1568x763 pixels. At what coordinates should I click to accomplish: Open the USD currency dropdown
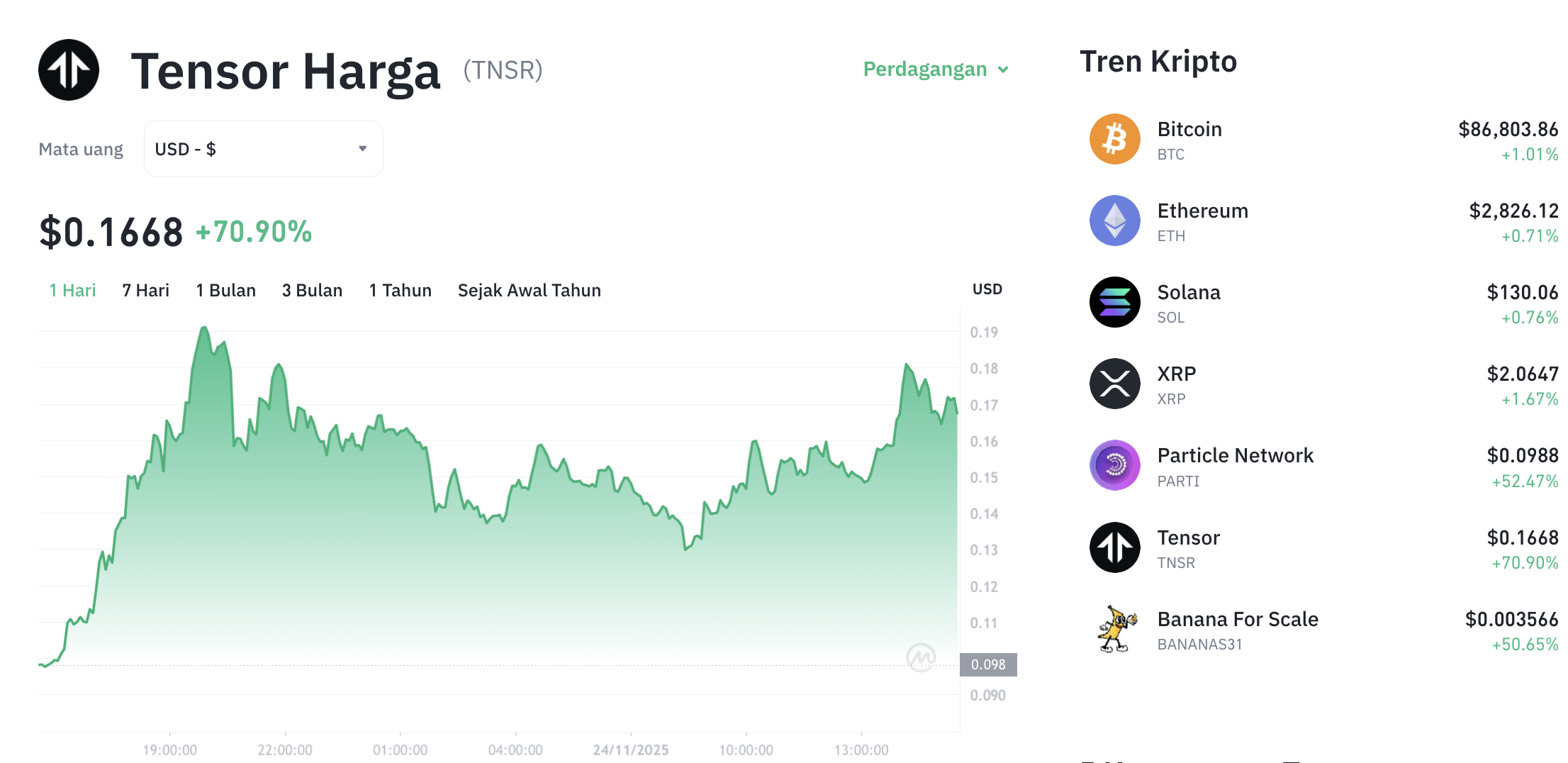pyautogui.click(x=262, y=148)
